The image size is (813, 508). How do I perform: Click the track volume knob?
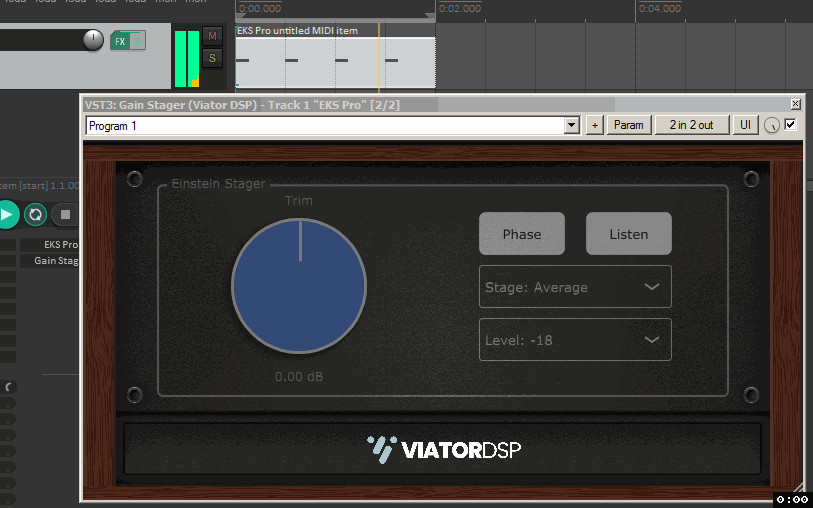pyautogui.click(x=93, y=40)
